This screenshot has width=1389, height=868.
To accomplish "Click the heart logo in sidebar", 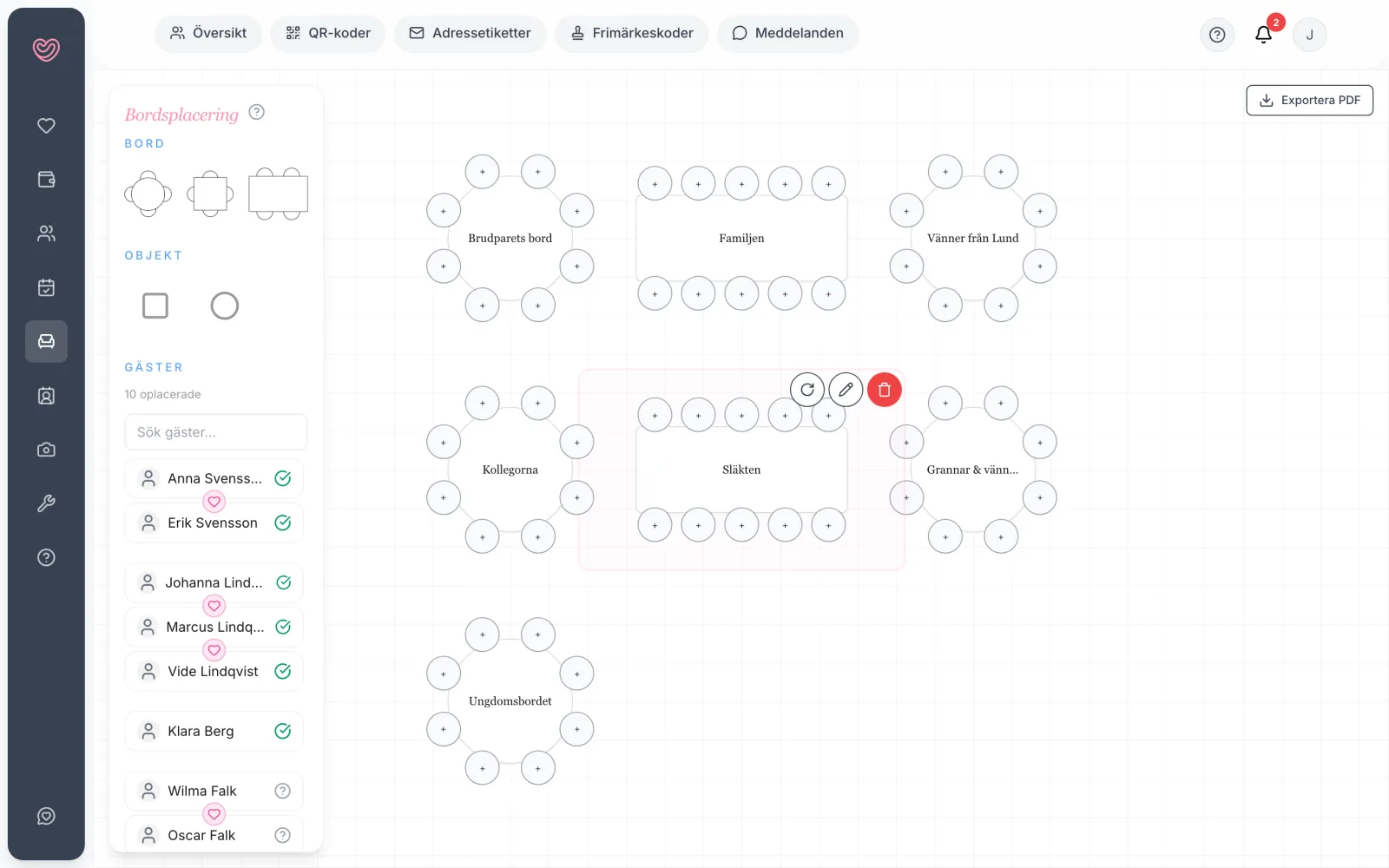I will point(46,49).
